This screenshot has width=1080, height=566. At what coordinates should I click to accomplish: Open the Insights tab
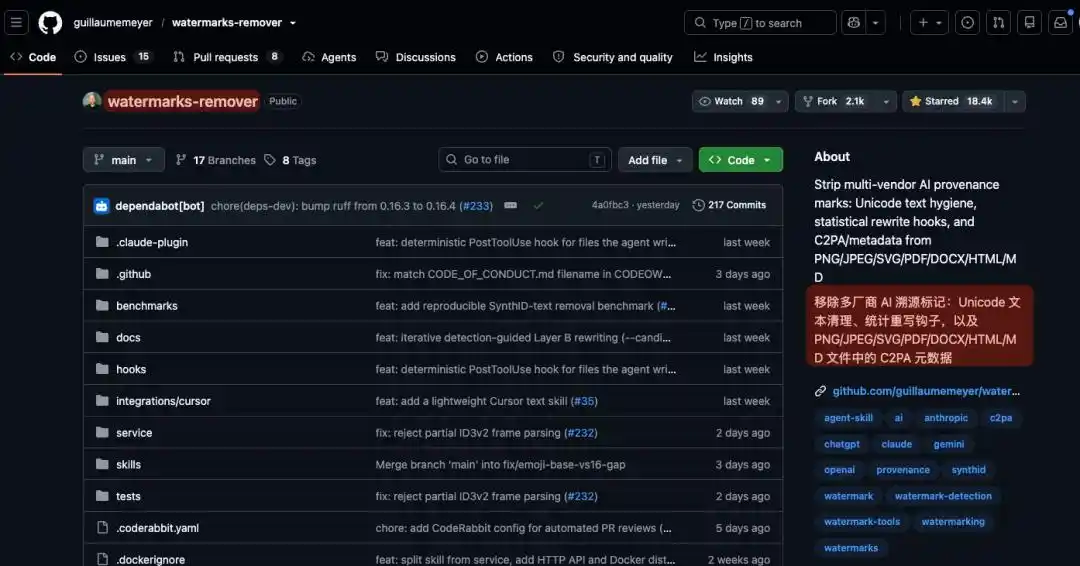(723, 57)
